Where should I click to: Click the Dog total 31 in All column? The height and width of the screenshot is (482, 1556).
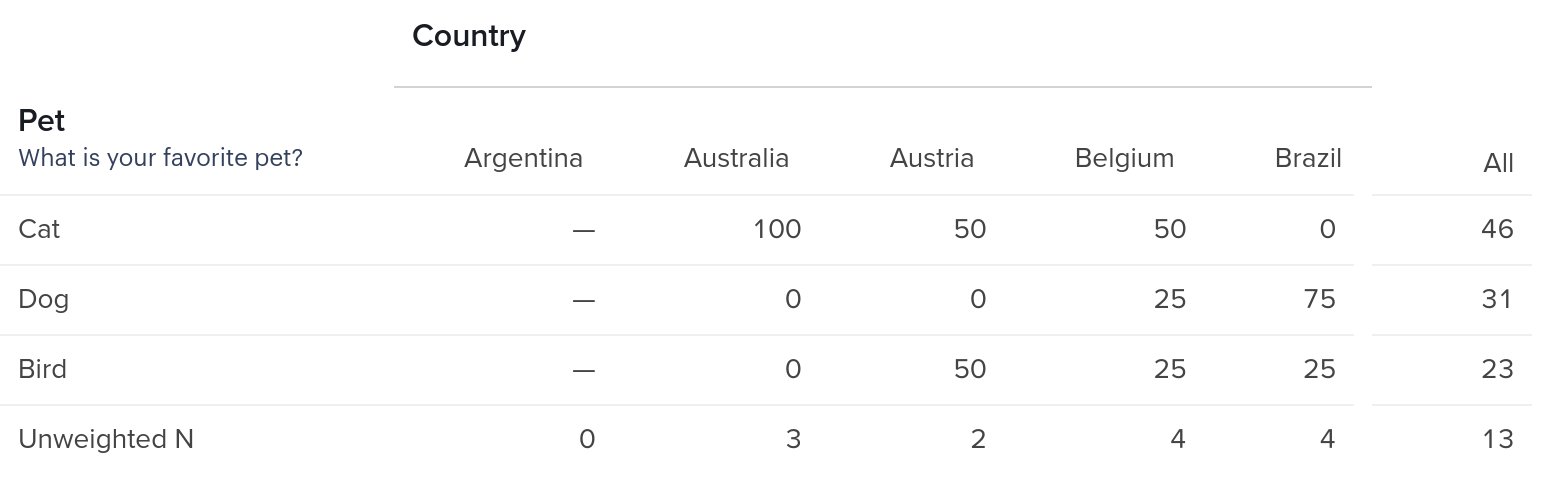(x=1497, y=299)
